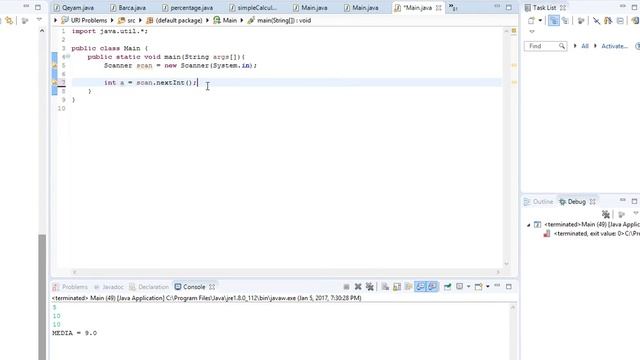640x360 pixels.
Task: Open the percentage.java editor tab
Action: coord(187,8)
